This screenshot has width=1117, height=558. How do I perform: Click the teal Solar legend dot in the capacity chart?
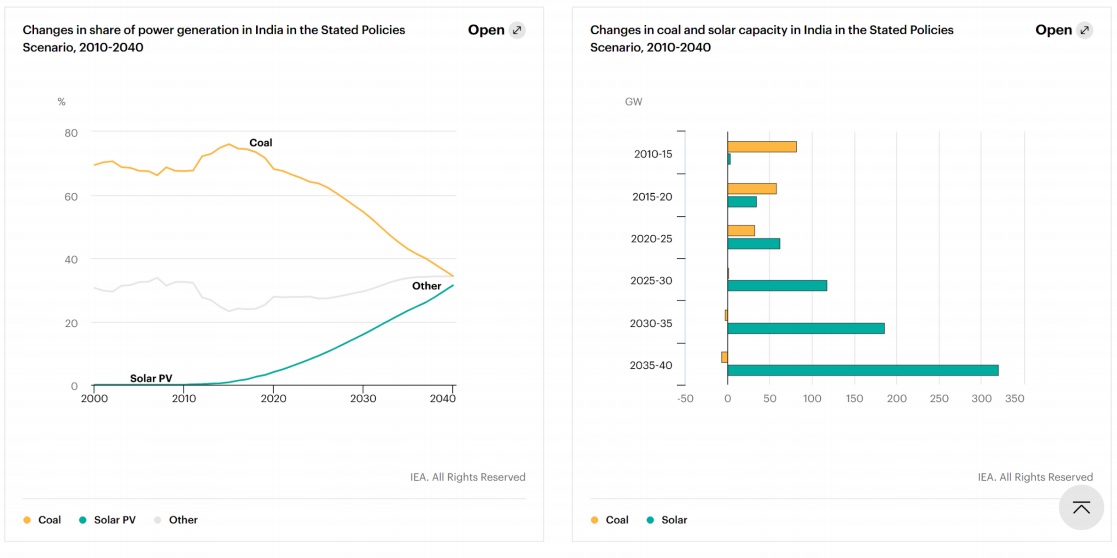650,520
